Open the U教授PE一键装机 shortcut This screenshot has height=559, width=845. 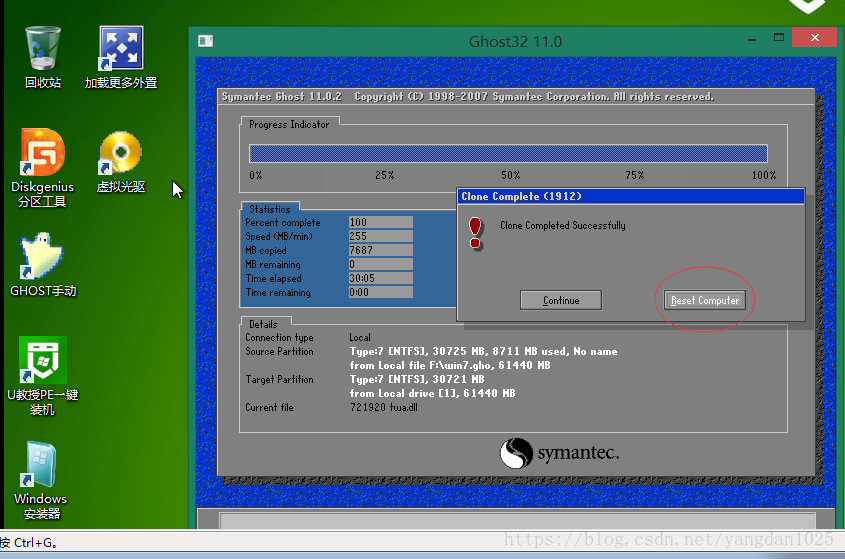(43, 376)
